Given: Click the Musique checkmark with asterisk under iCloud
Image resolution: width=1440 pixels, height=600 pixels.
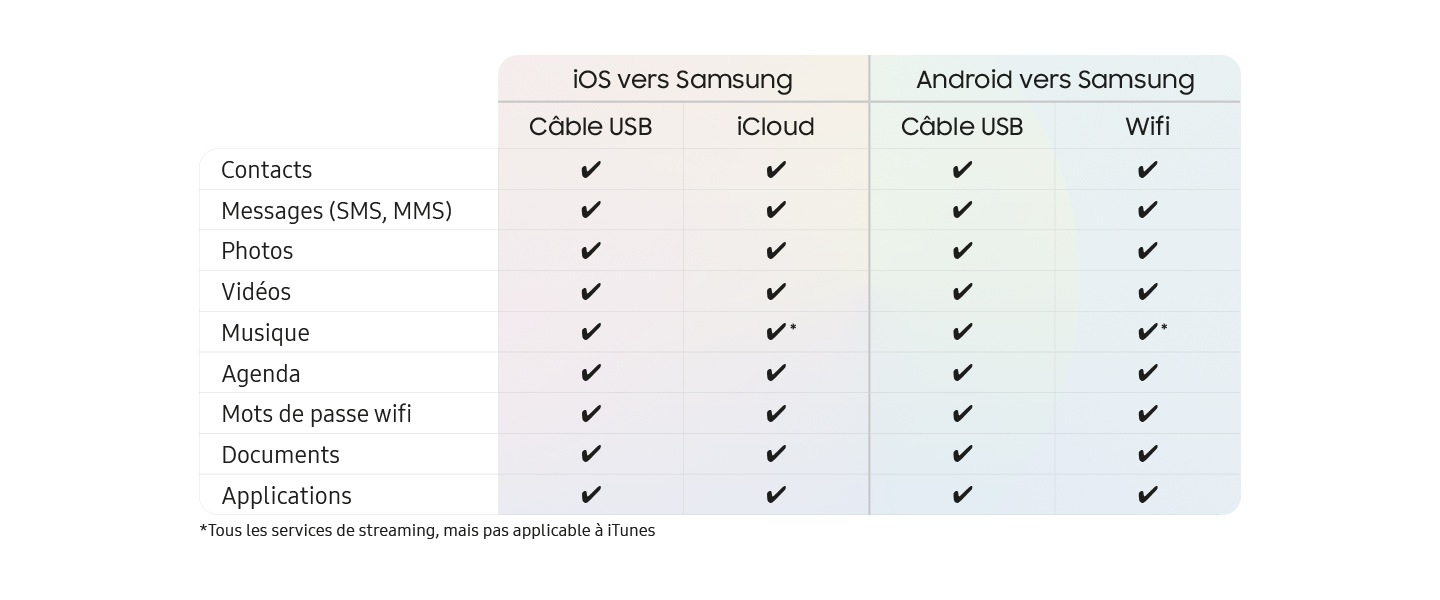Looking at the screenshot, I should [780, 332].
